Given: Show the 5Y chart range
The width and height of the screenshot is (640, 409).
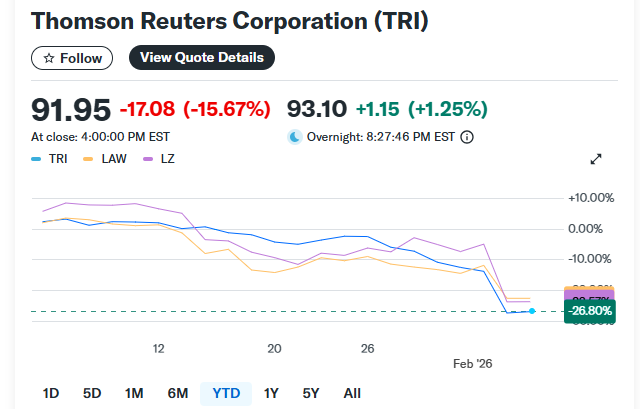Looking at the screenshot, I should pos(311,393).
